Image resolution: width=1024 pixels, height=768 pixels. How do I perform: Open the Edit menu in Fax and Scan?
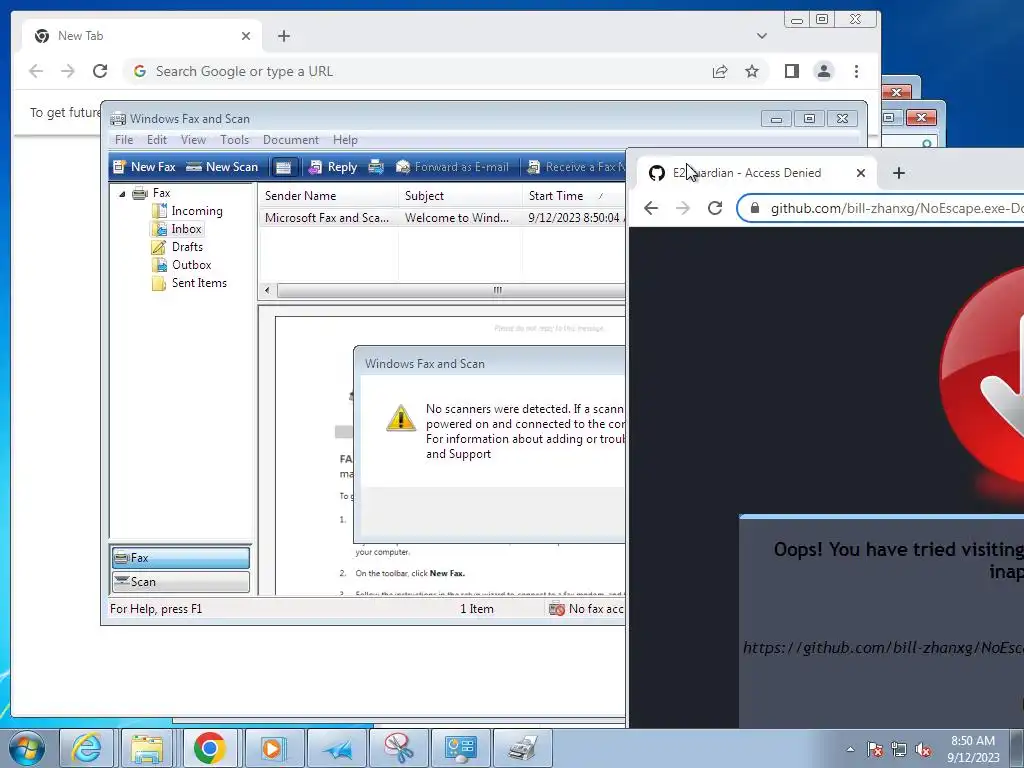pos(157,140)
